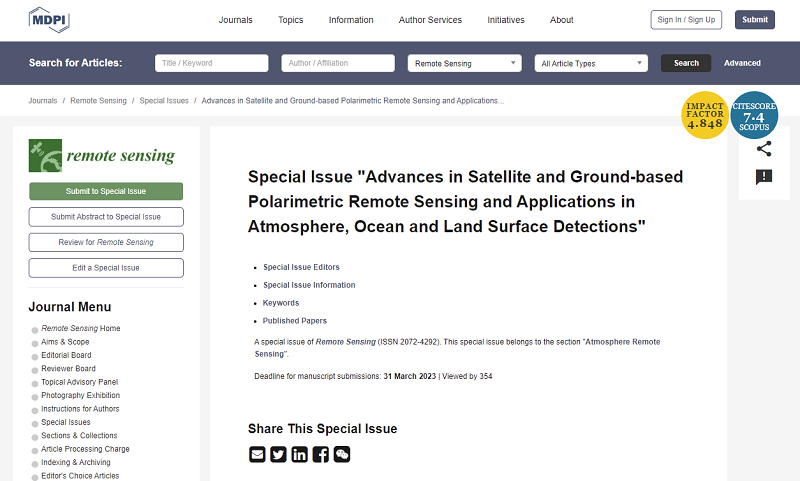800x481 pixels.
Task: Click the CiteScore 7.4 Scopus badge
Action: point(755,115)
